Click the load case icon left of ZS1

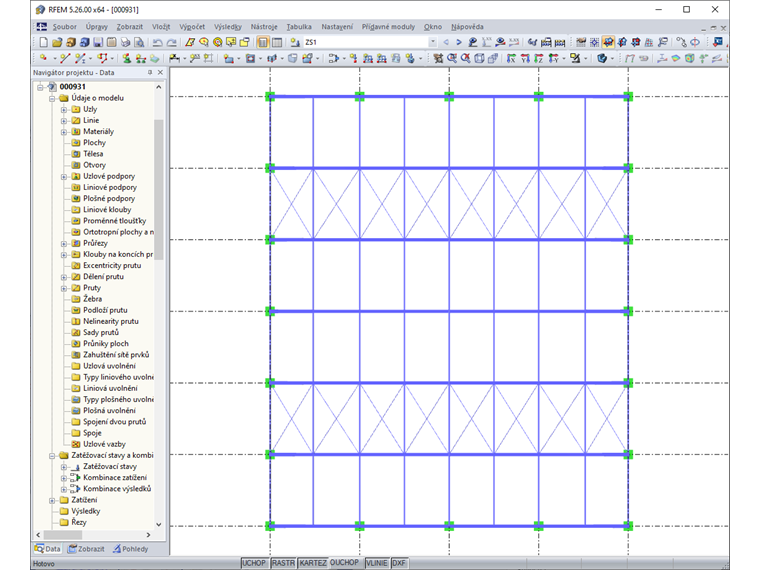click(x=295, y=42)
